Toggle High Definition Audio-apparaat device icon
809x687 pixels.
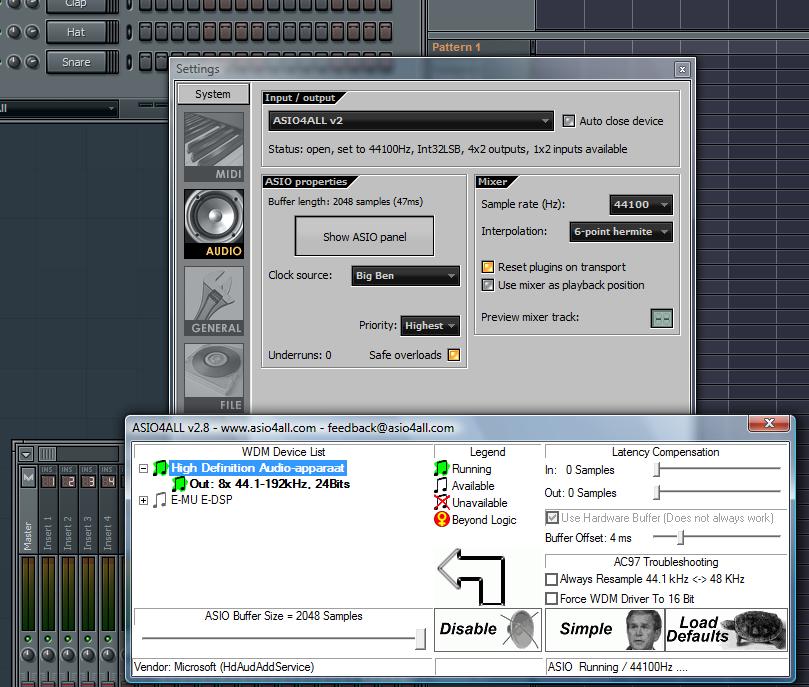tap(160, 468)
